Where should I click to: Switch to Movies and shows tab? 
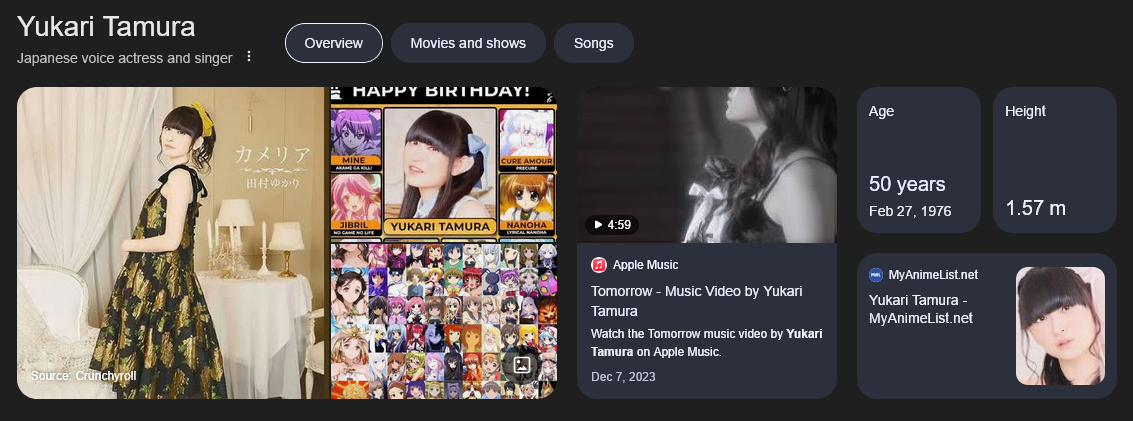[468, 43]
